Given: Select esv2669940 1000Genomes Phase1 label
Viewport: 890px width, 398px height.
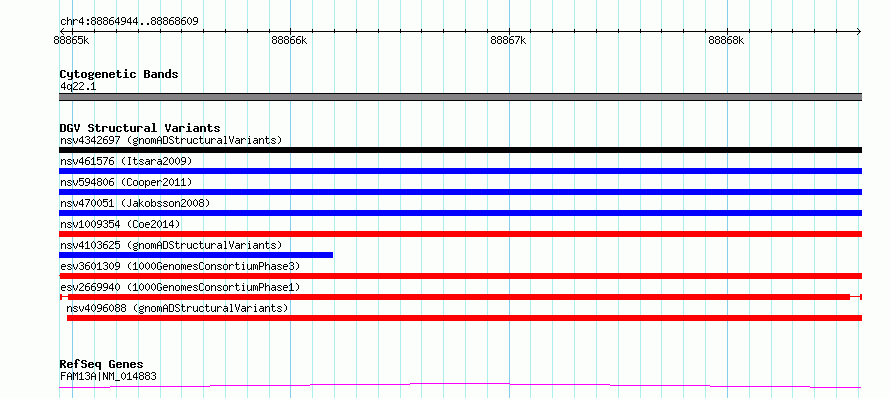Looking at the screenshot, I should (180, 287).
